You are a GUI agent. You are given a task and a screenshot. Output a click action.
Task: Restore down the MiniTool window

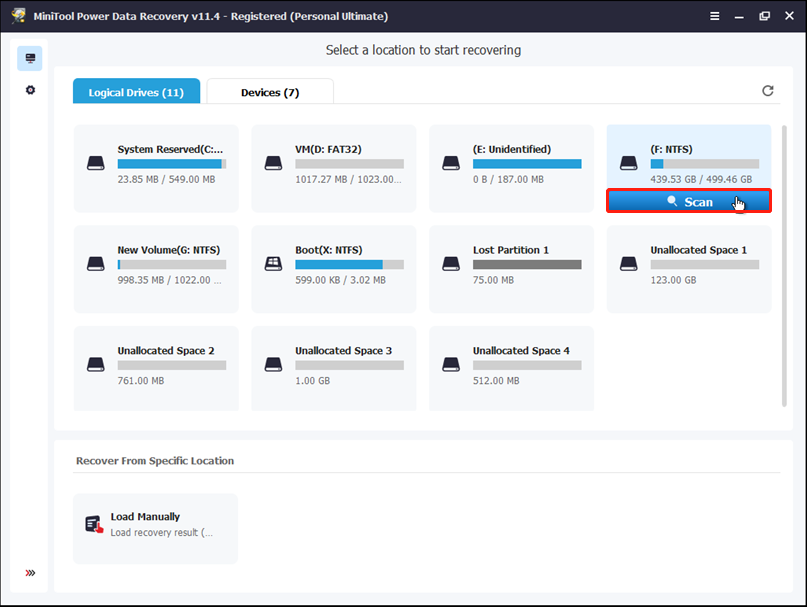point(764,16)
